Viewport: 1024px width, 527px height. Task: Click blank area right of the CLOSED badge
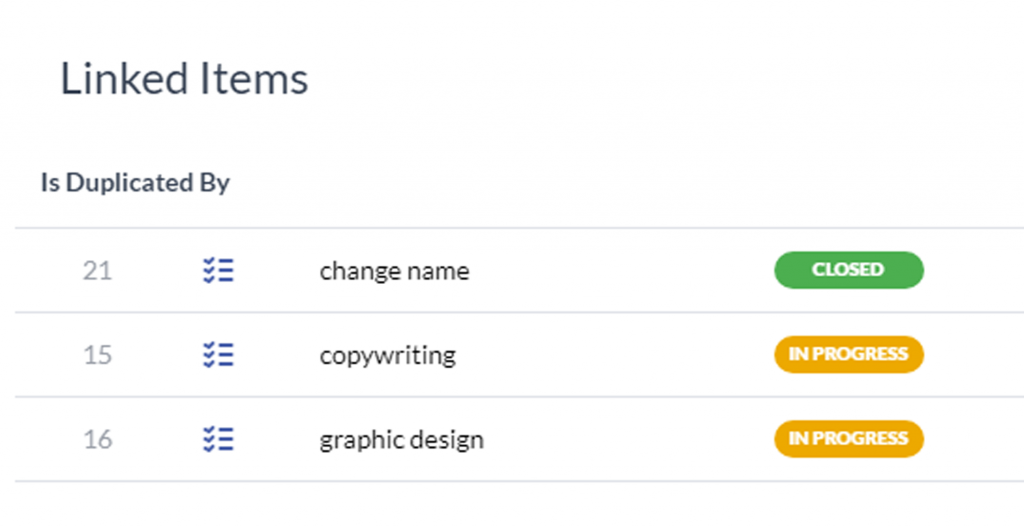coord(975,271)
